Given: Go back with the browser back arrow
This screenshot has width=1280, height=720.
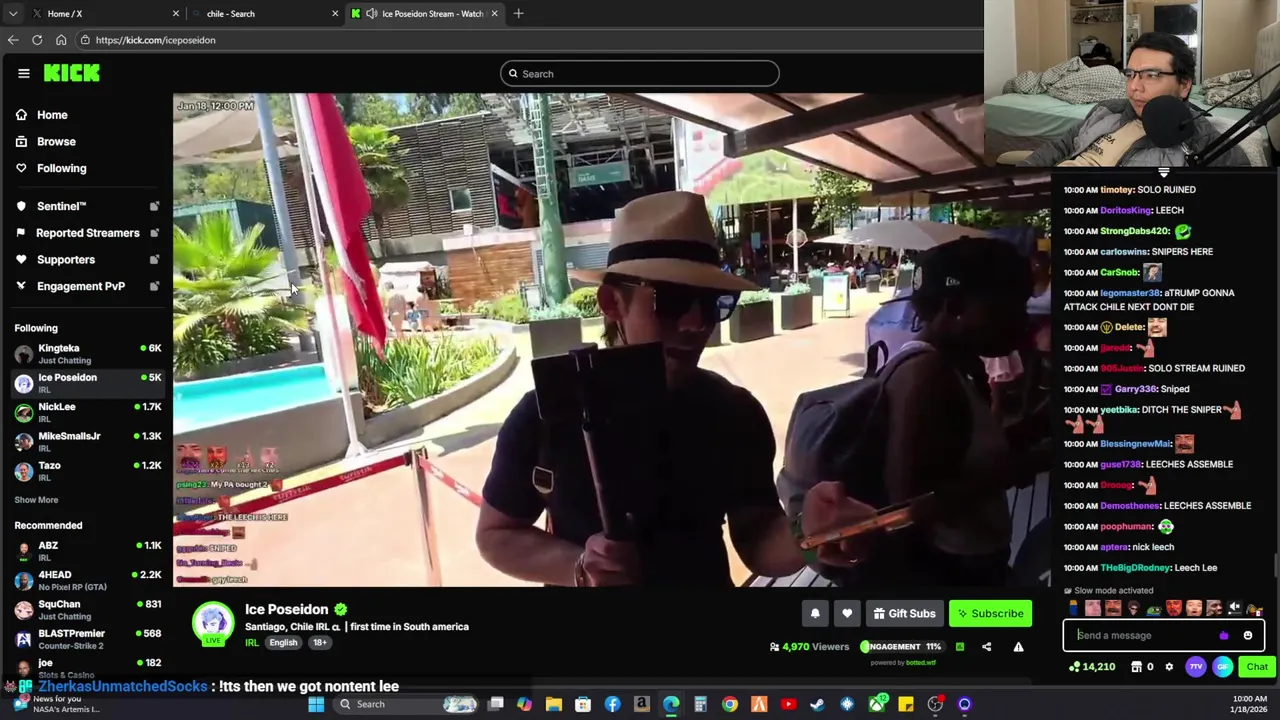Looking at the screenshot, I should (13, 40).
